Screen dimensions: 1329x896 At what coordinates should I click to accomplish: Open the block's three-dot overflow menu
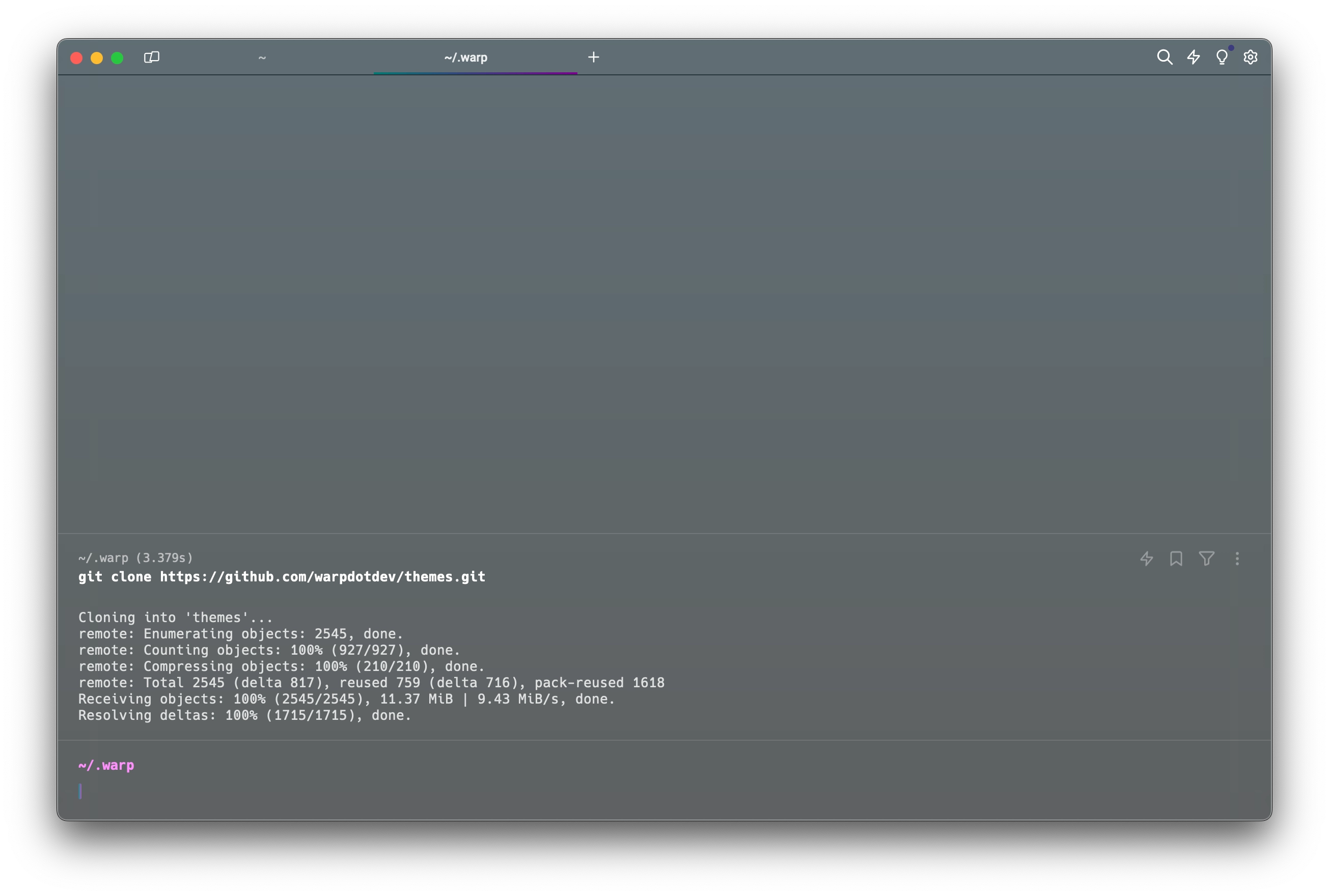tap(1237, 558)
